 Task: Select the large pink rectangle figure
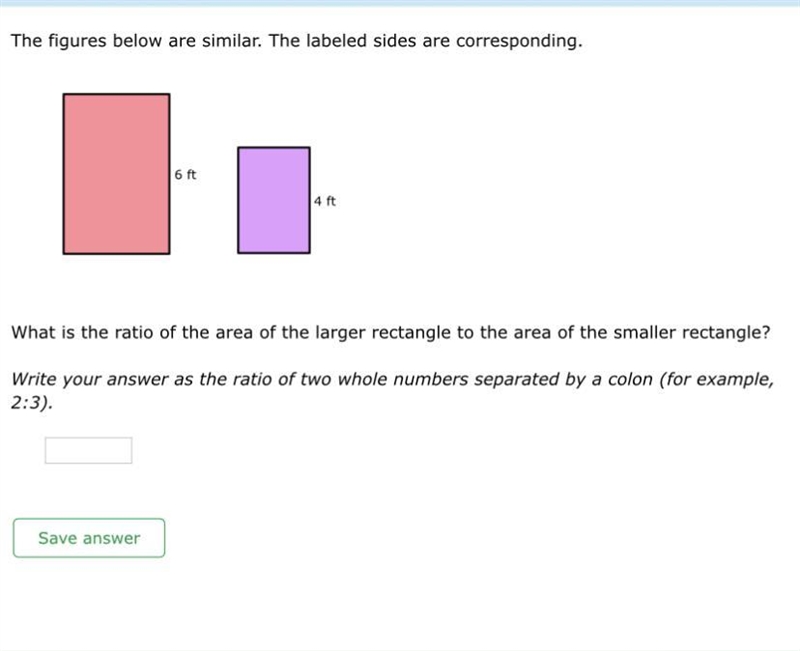click(x=116, y=173)
